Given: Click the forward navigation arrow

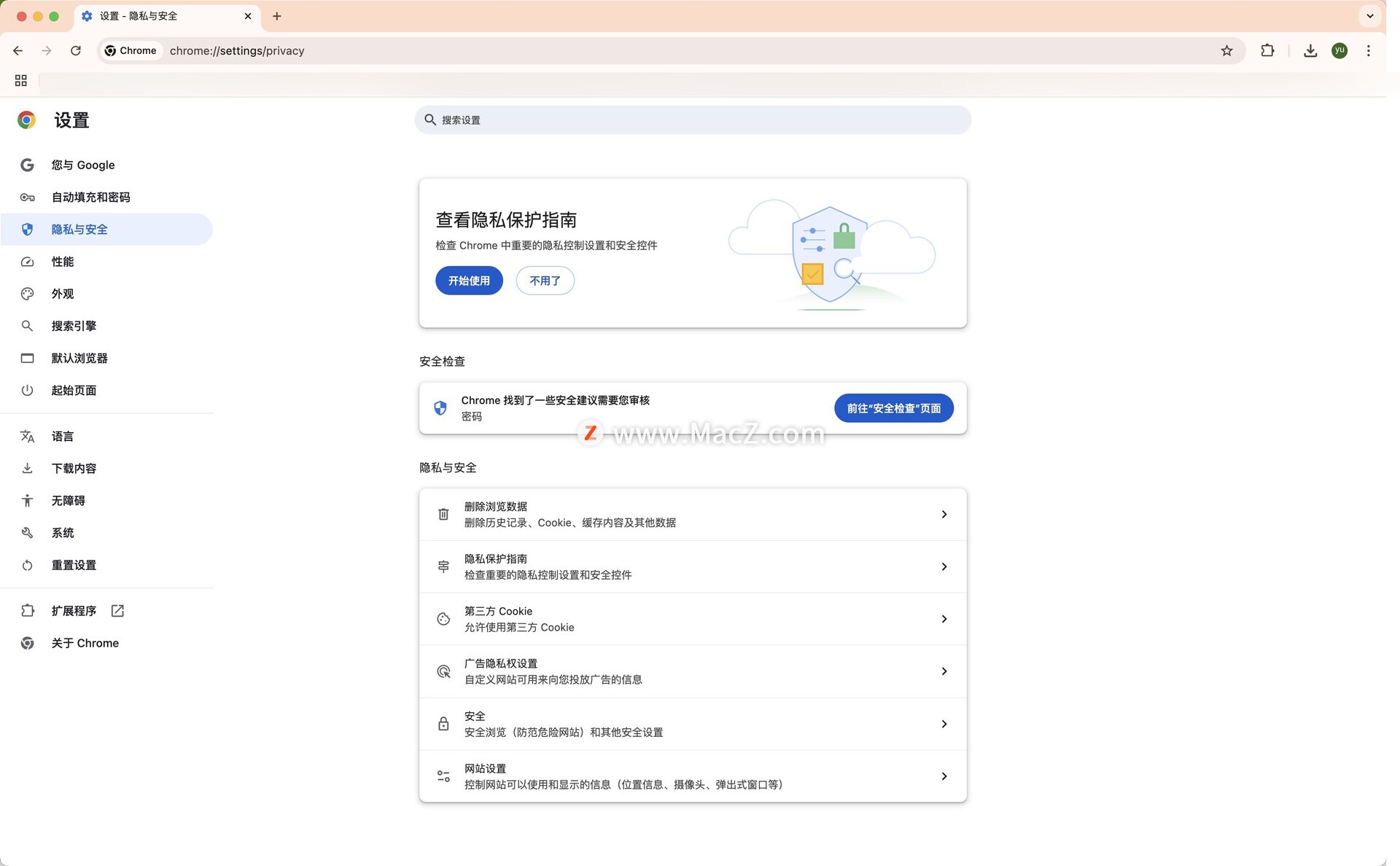Looking at the screenshot, I should coord(47,50).
